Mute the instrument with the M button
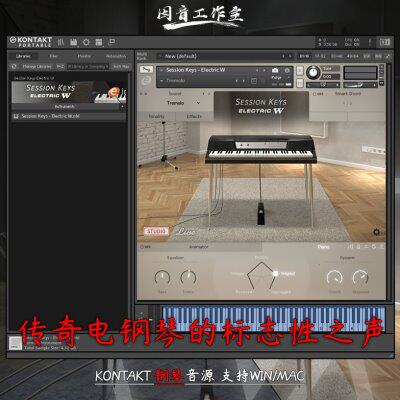Viewport: 400px width, 400px height. click(300, 82)
